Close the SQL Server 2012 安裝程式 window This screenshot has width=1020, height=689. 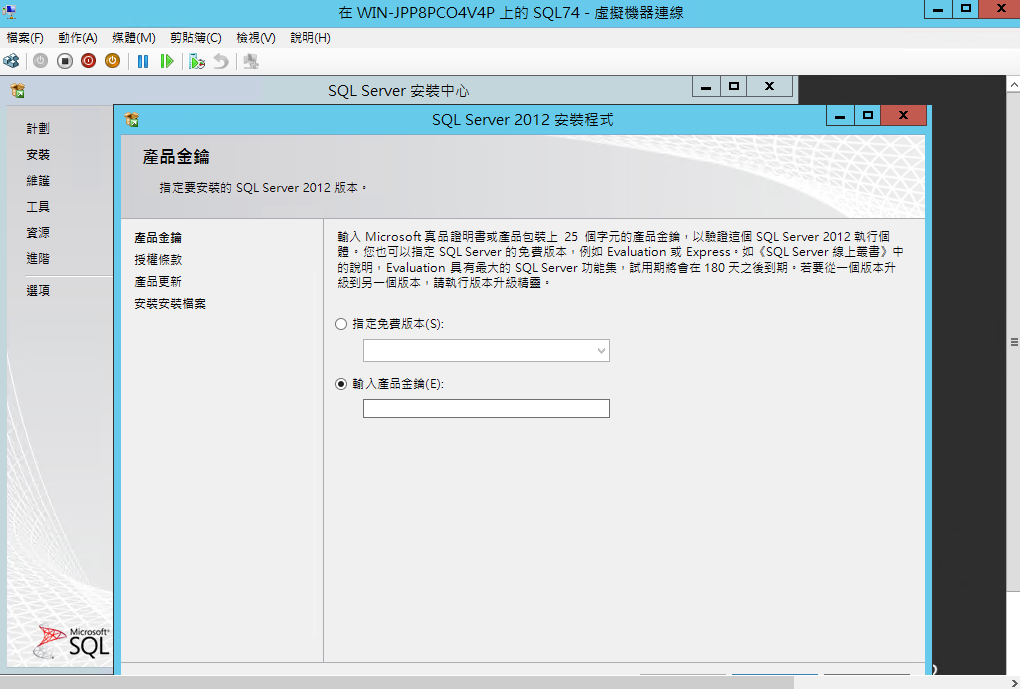coord(903,116)
